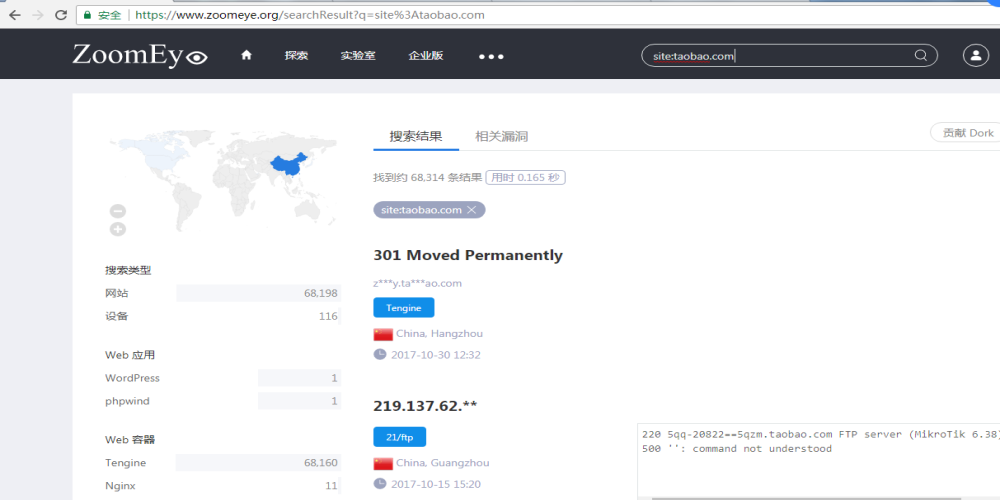Viewport: 1000px width, 500px height.
Task: Switch to 搜索结果 tab
Action: click(416, 136)
